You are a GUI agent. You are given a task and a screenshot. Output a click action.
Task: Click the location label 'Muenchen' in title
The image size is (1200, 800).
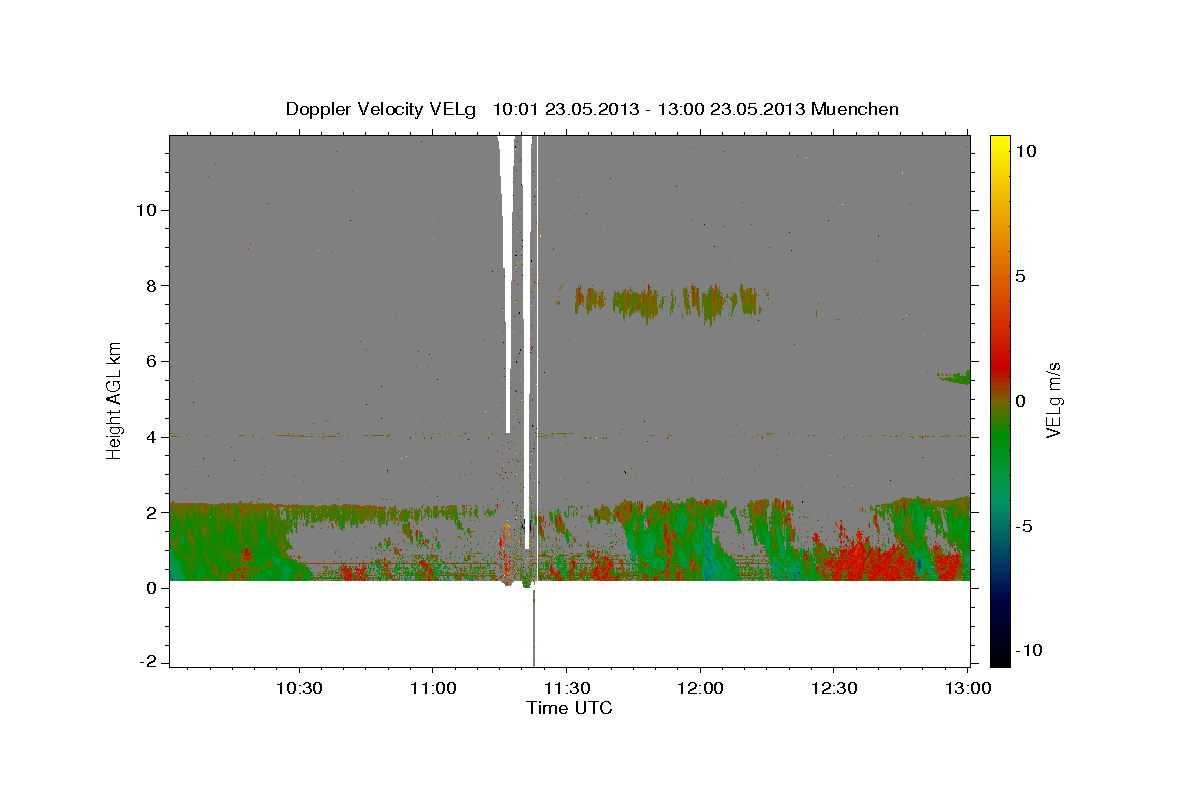pyautogui.click(x=856, y=109)
